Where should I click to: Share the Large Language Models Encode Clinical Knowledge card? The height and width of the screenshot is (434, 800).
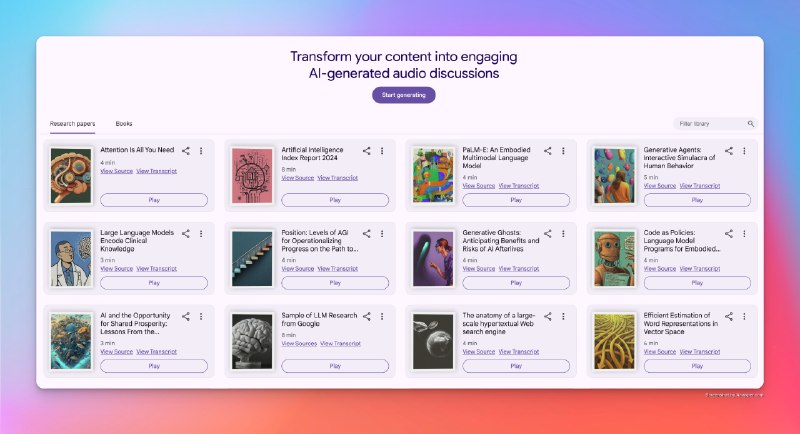[186, 234]
